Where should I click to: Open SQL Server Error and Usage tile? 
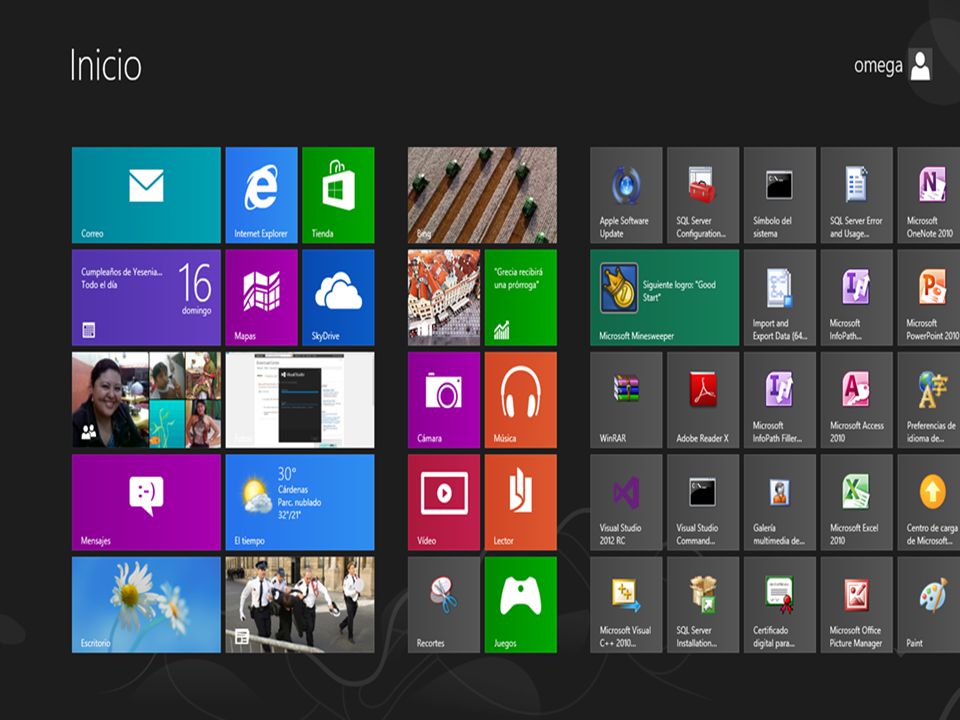click(857, 195)
